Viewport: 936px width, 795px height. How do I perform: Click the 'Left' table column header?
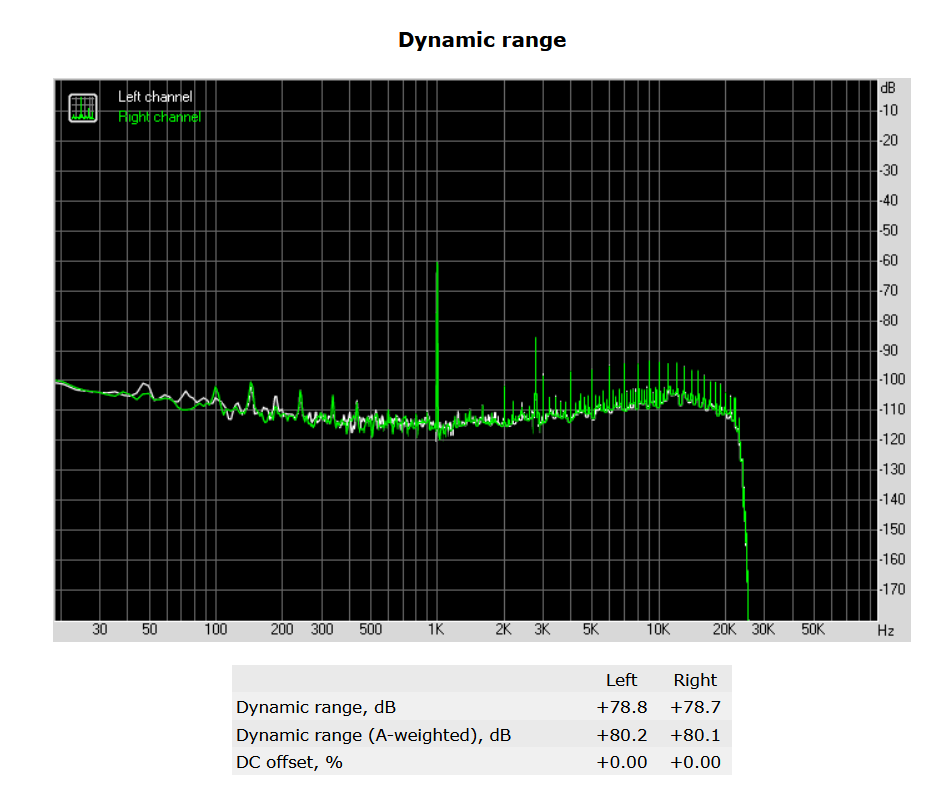pos(621,680)
